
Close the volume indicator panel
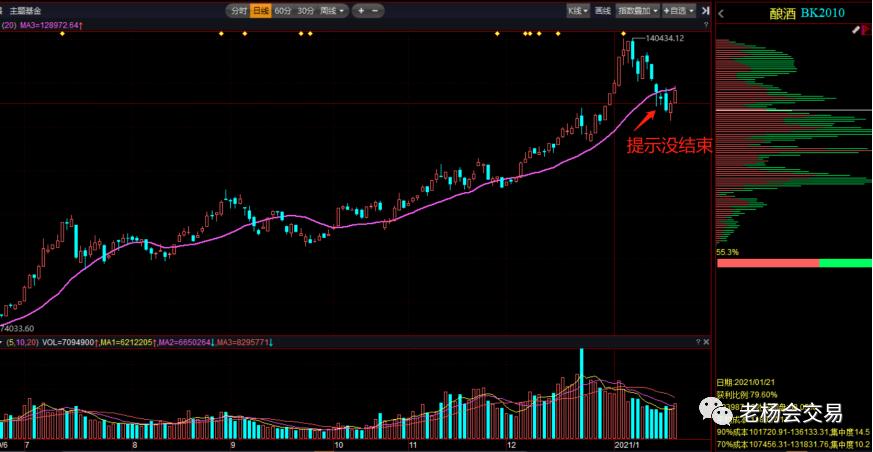pyautogui.click(x=707, y=341)
